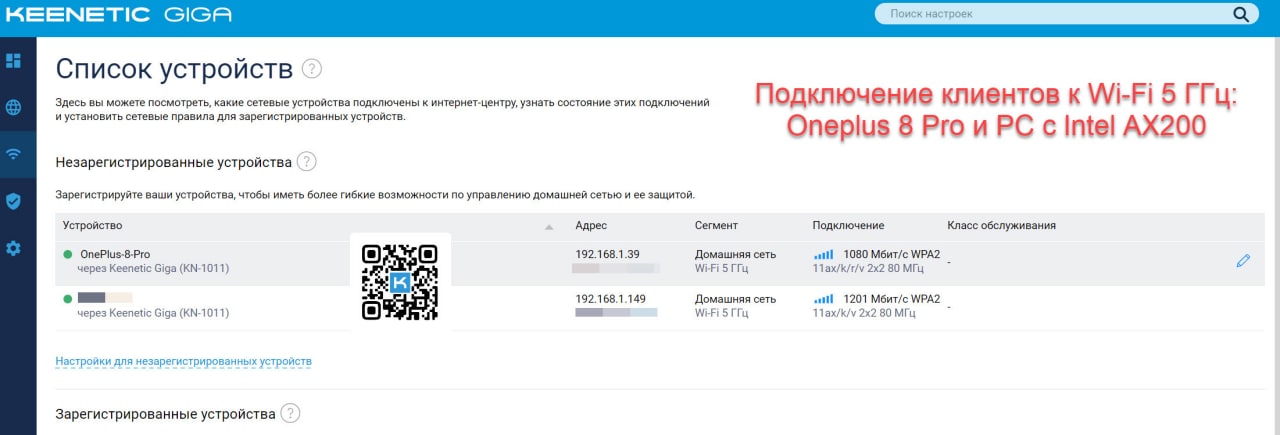Open the security shield sidebar icon
The width and height of the screenshot is (1280, 435).
[13, 201]
